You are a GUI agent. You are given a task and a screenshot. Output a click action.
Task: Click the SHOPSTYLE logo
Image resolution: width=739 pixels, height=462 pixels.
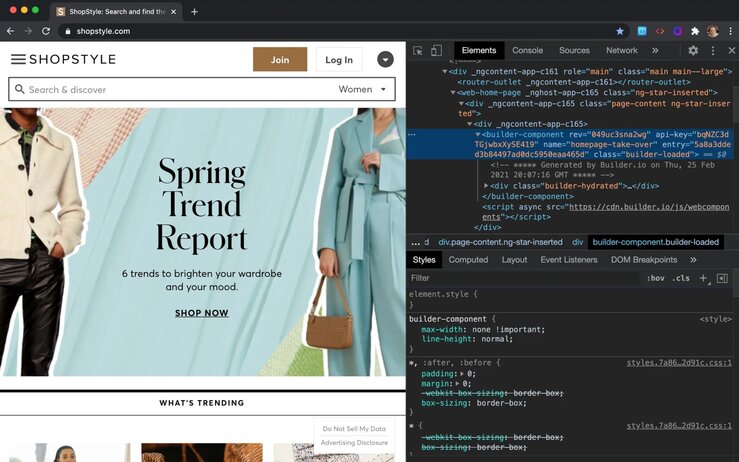[x=72, y=59]
